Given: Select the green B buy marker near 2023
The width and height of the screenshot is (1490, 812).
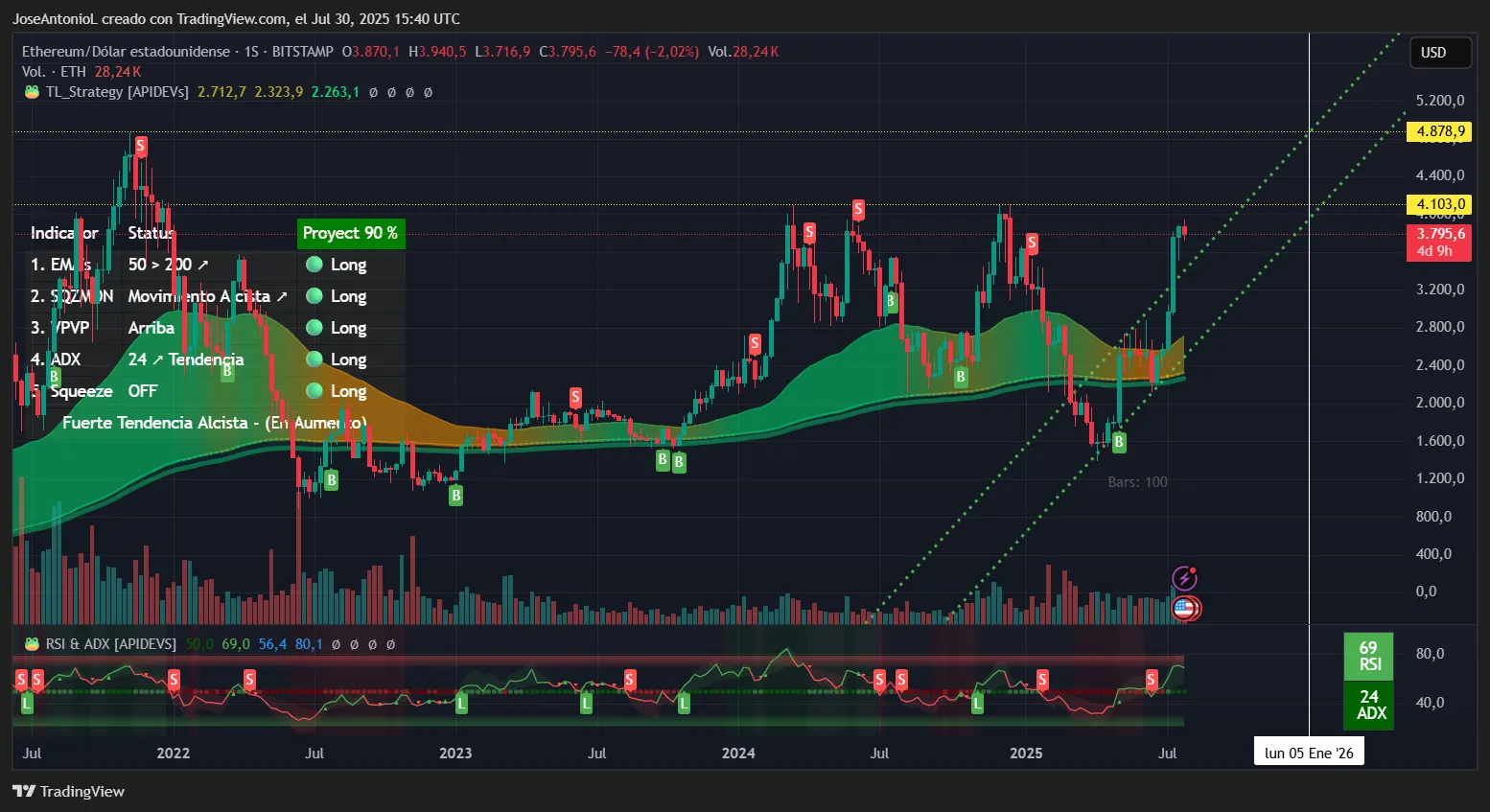Looking at the screenshot, I should tap(455, 496).
